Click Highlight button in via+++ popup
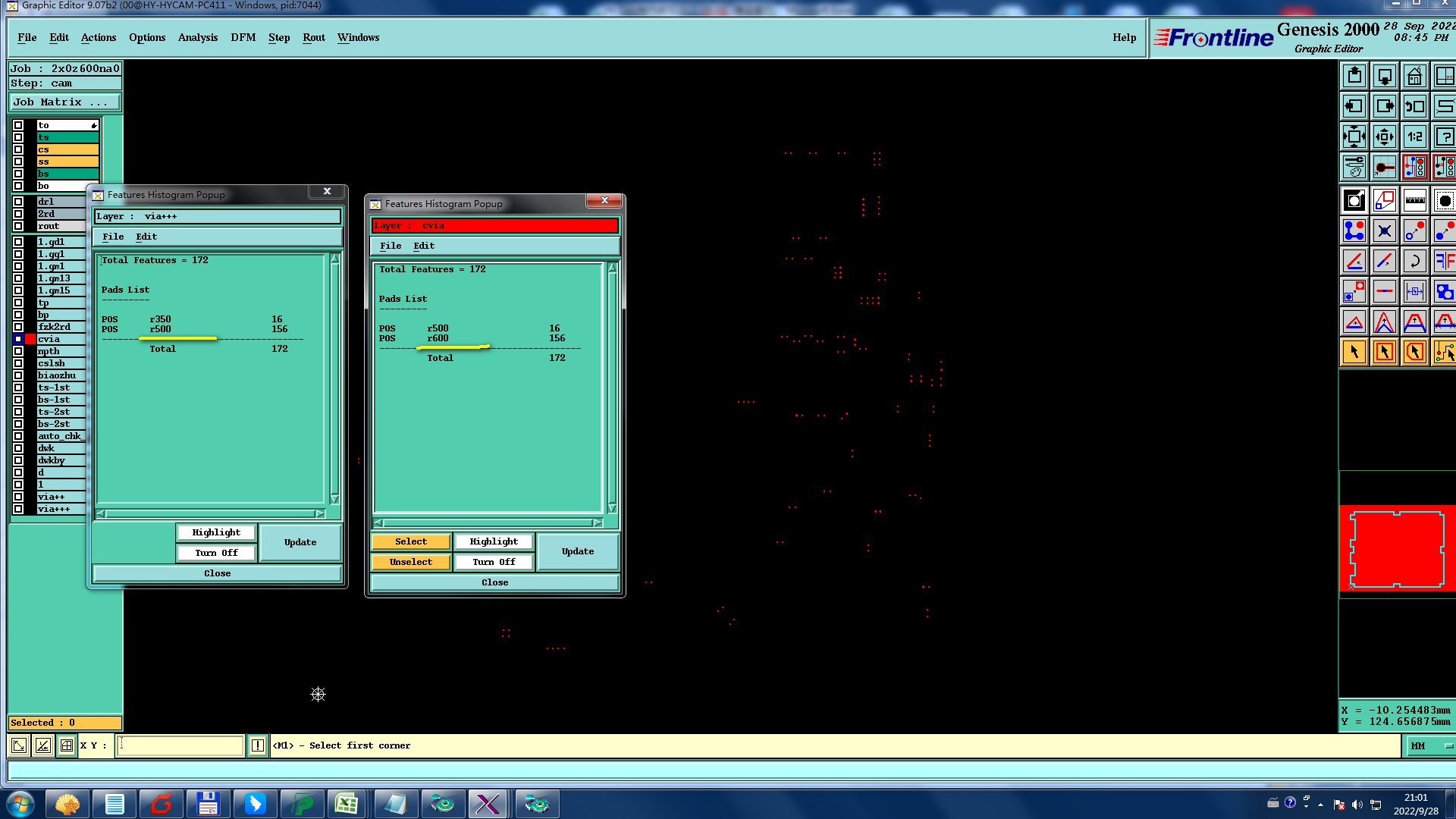Screen dimensions: 1456x819 [x=216, y=532]
